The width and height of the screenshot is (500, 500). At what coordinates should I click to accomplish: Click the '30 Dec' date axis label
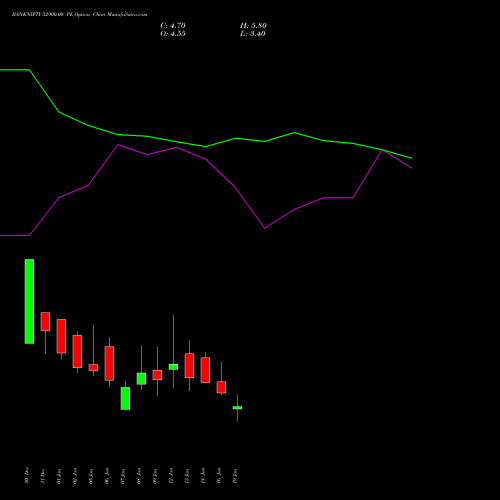(27, 476)
